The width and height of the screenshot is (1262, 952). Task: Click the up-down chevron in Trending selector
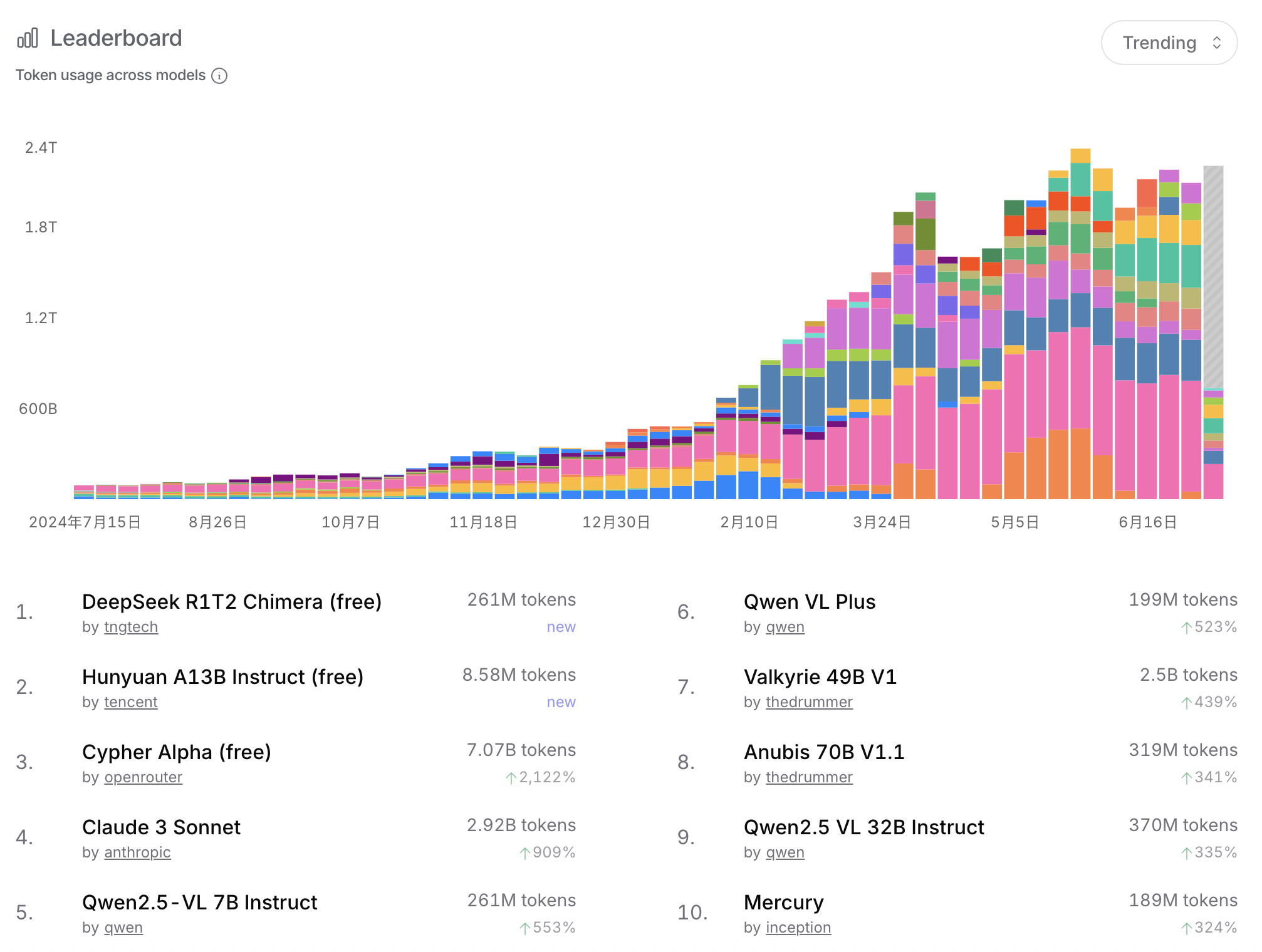click(1216, 43)
